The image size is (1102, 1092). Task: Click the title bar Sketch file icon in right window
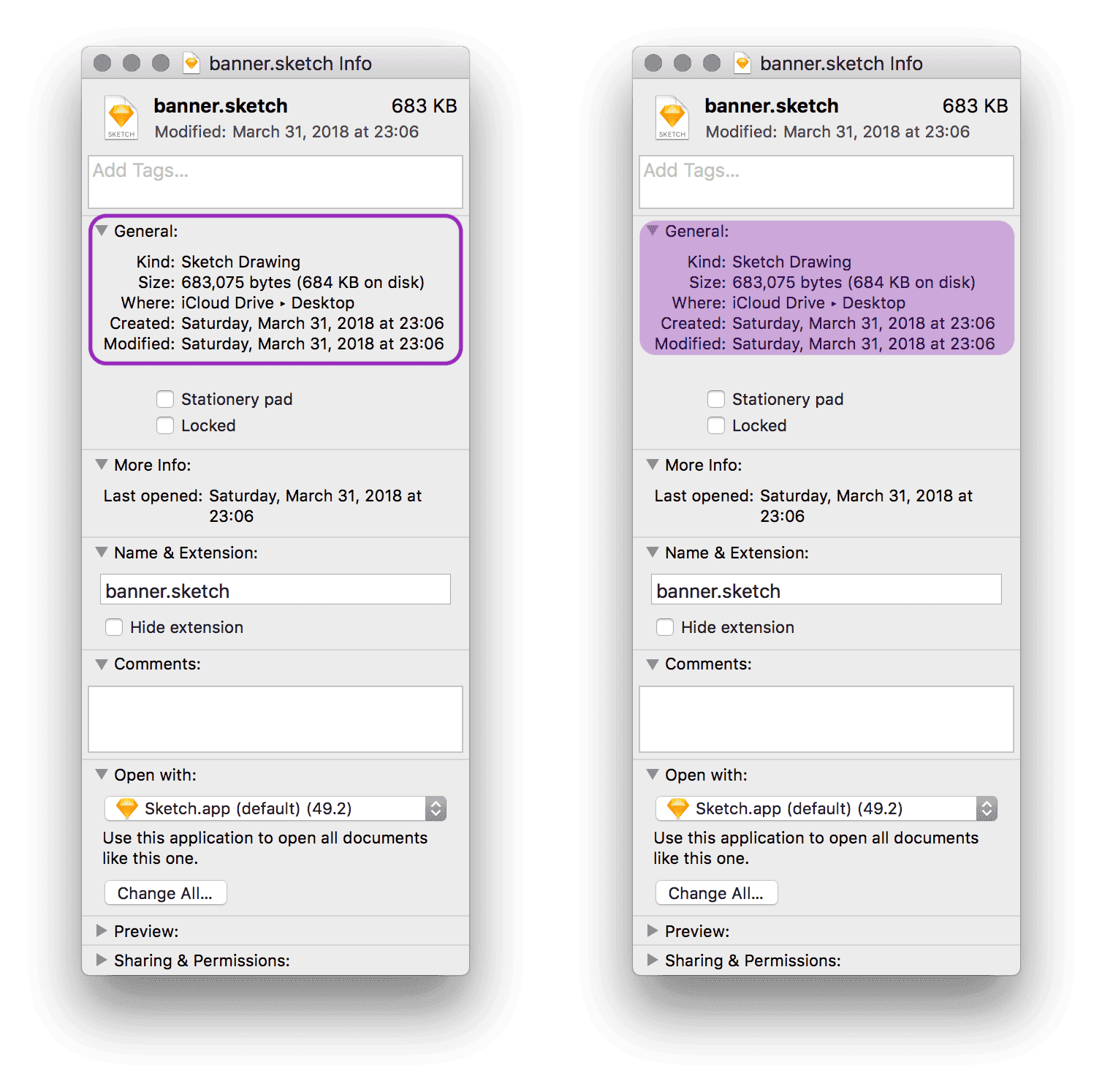742,64
